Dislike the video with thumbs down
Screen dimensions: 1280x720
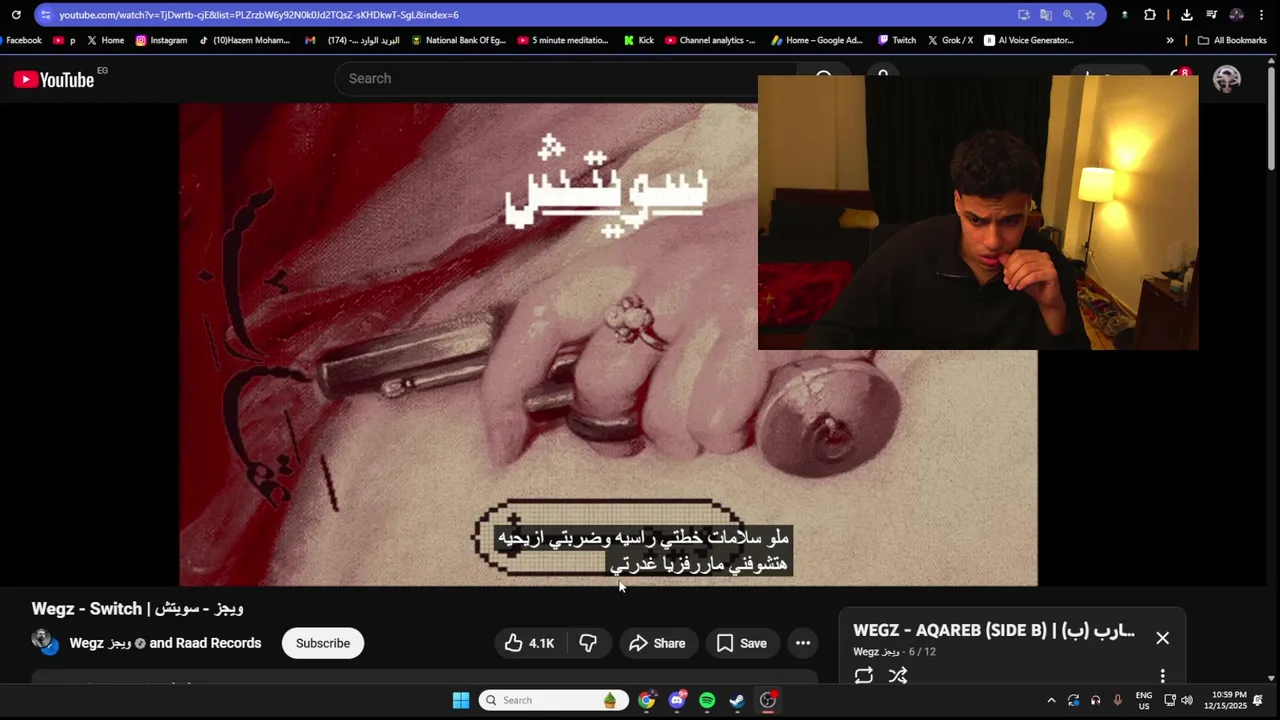click(x=588, y=643)
